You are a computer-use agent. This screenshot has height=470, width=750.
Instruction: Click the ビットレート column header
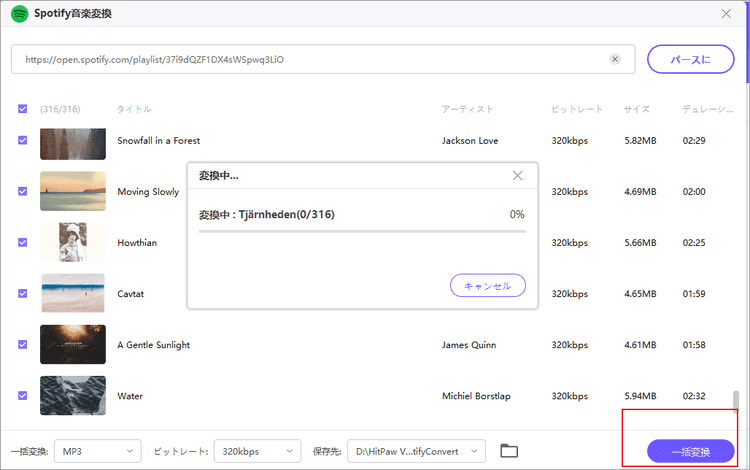tap(577, 109)
